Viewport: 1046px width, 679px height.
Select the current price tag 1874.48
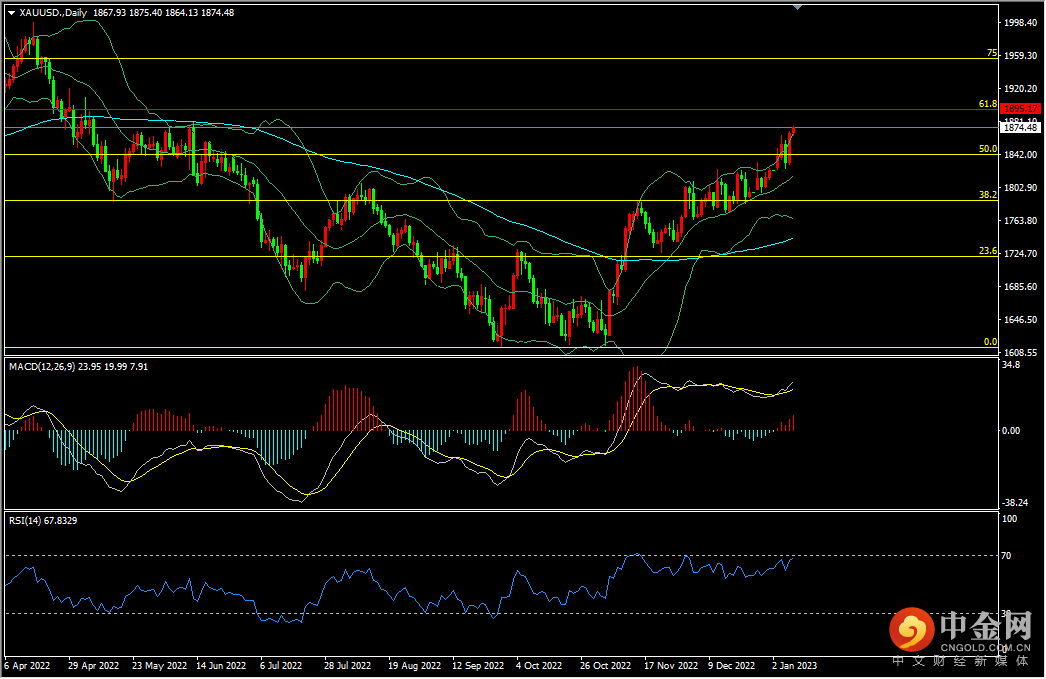[1021, 127]
